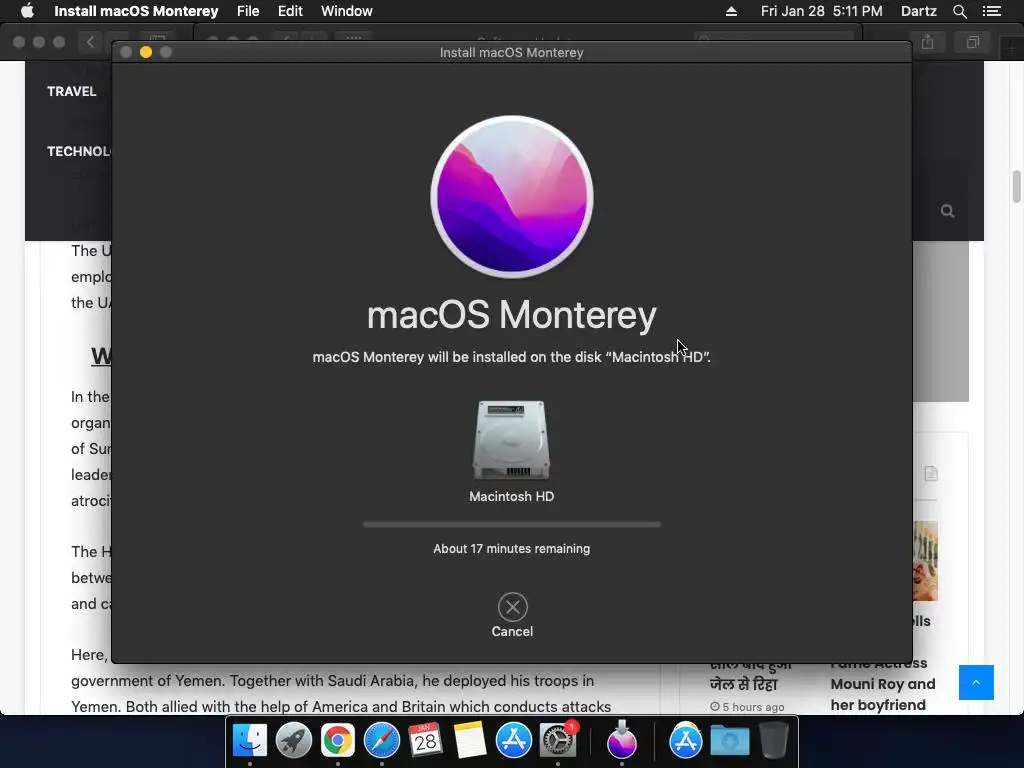Click the Safari share button
The width and height of the screenshot is (1024, 768).
coord(927,42)
